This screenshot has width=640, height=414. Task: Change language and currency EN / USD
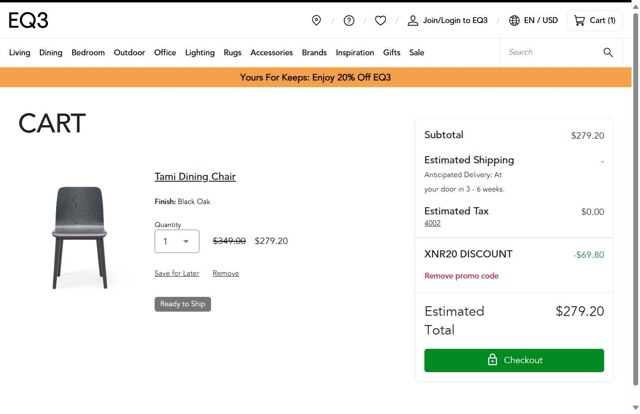(x=533, y=20)
